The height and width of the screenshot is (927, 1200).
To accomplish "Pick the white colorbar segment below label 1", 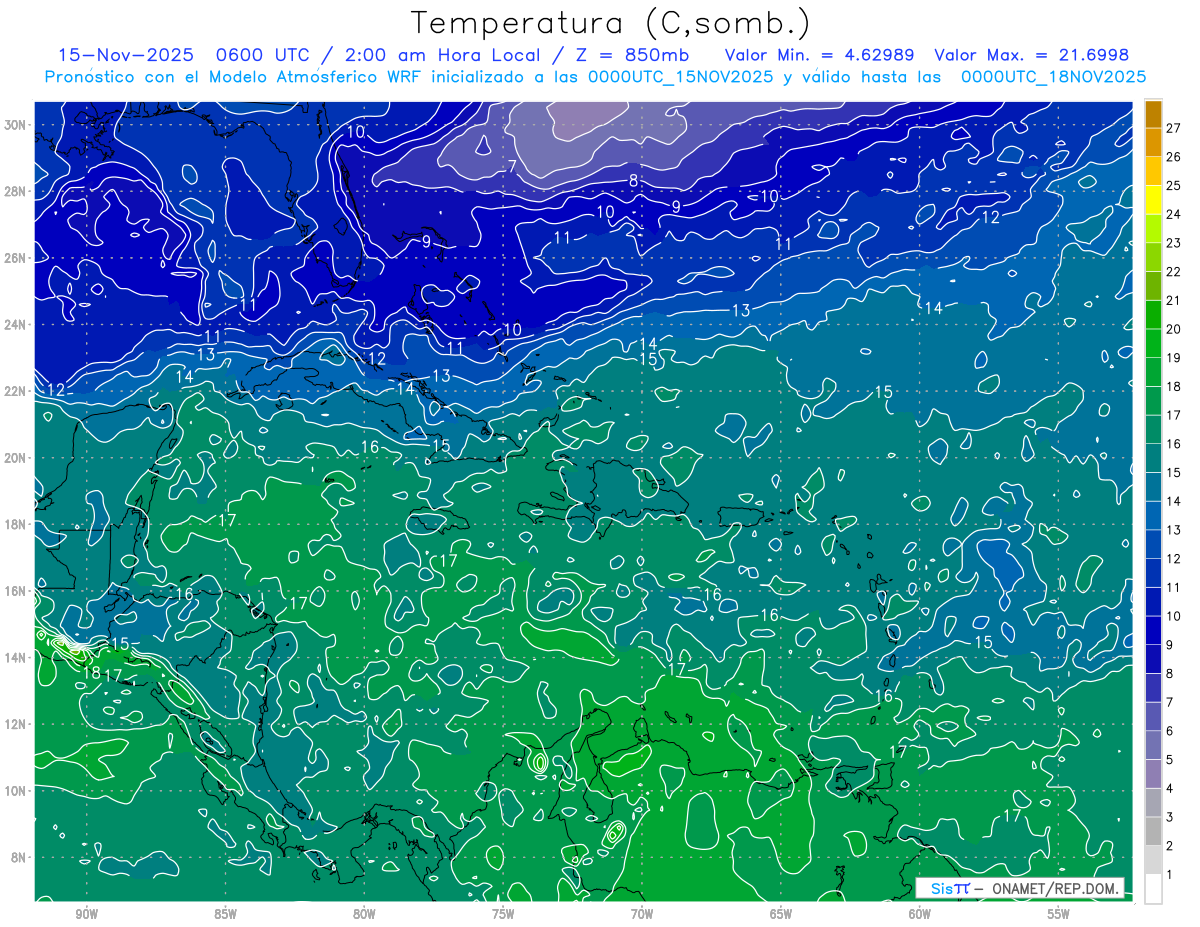I will [x=1153, y=889].
